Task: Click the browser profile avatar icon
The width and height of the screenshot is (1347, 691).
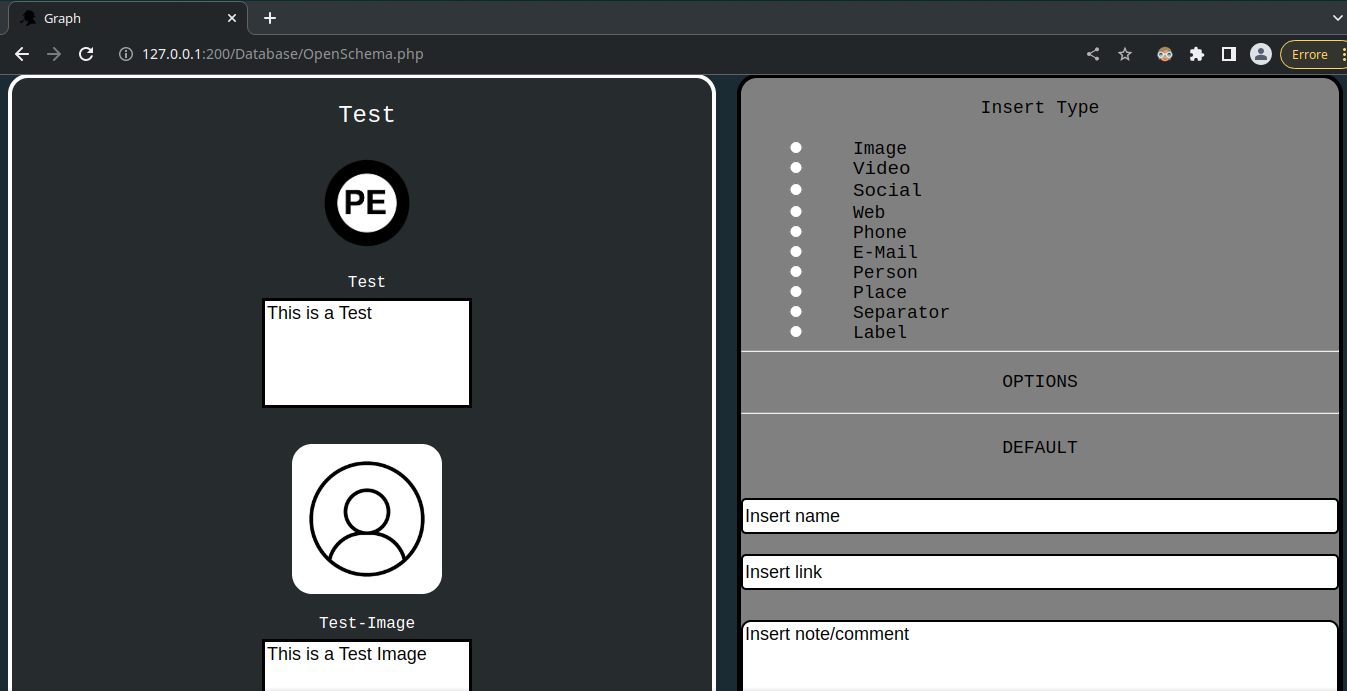Action: tap(1260, 54)
